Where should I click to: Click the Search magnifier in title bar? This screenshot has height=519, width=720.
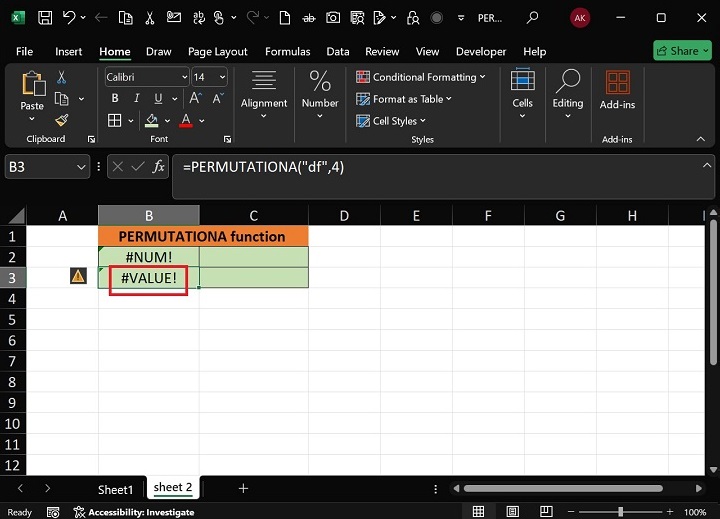click(x=532, y=18)
